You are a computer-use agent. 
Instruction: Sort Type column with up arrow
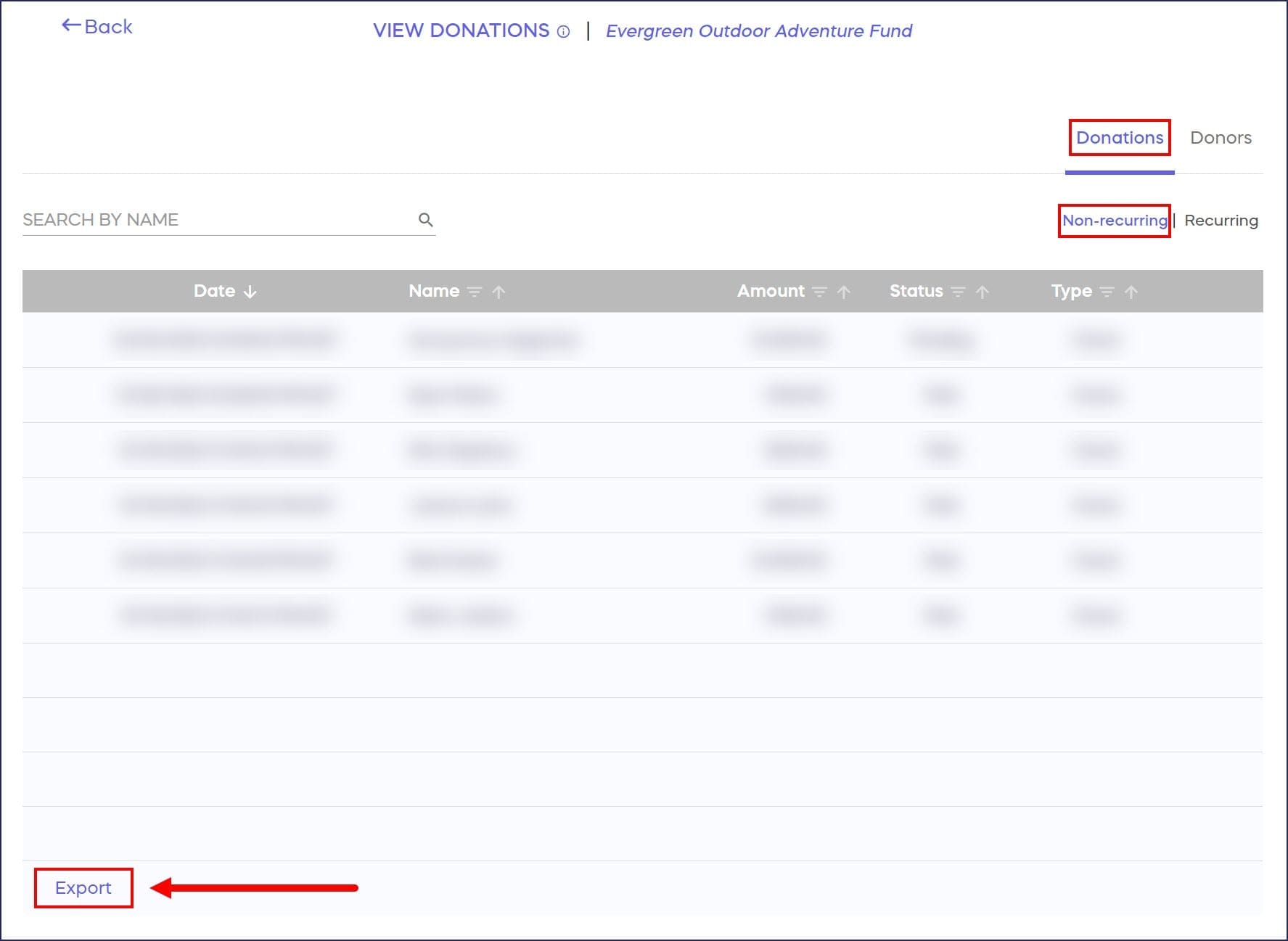coord(1131,292)
